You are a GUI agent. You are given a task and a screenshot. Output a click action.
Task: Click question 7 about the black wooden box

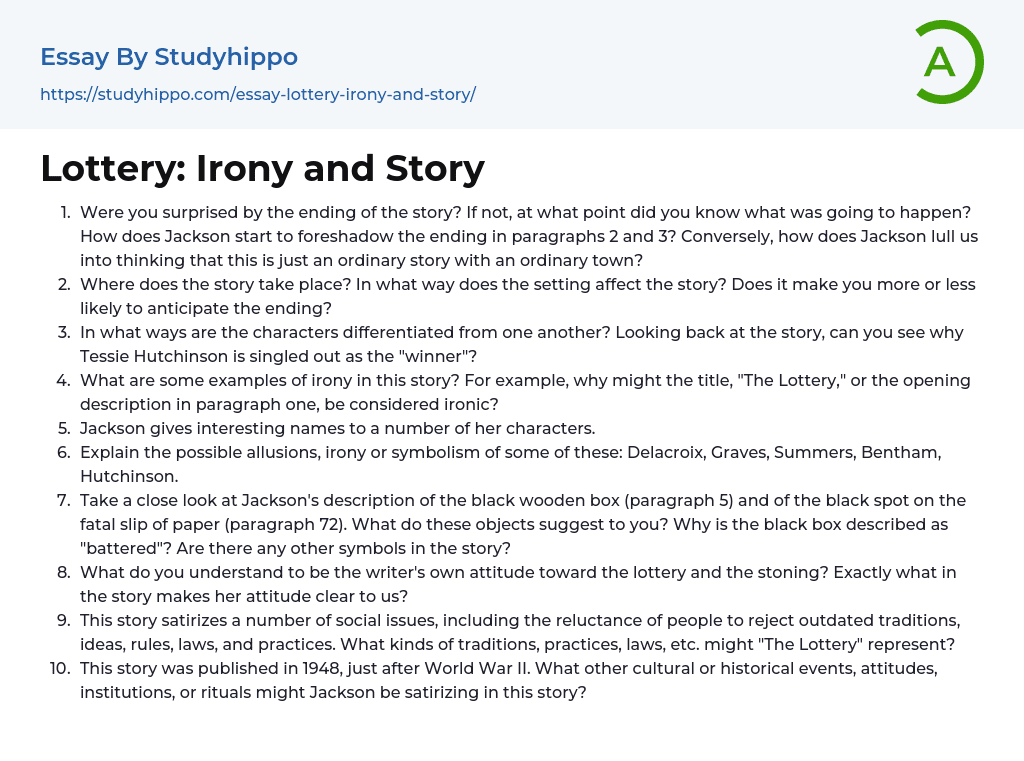pyautogui.click(x=522, y=524)
